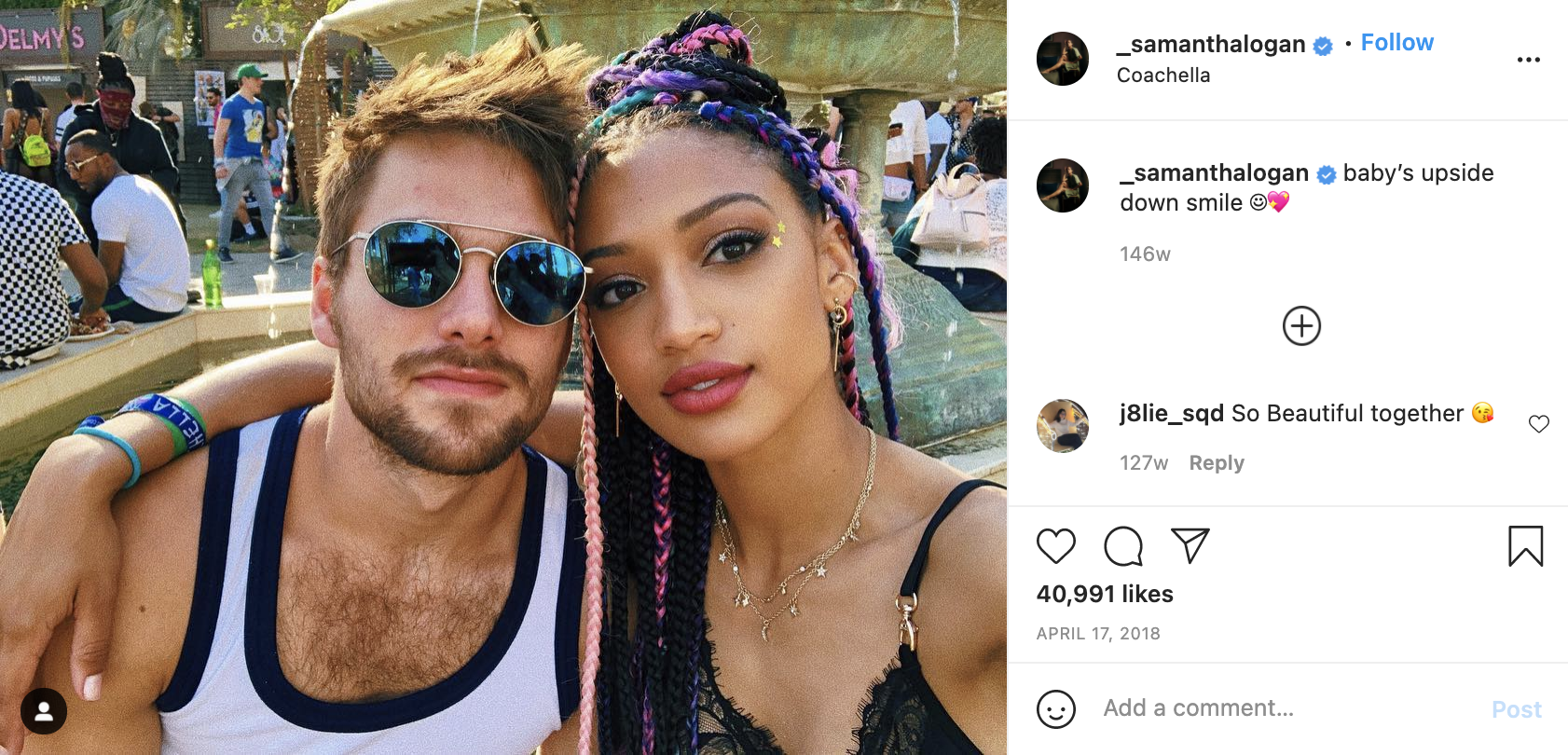Load more comments with the plus circle
The height and width of the screenshot is (755, 1568).
pos(1301,326)
